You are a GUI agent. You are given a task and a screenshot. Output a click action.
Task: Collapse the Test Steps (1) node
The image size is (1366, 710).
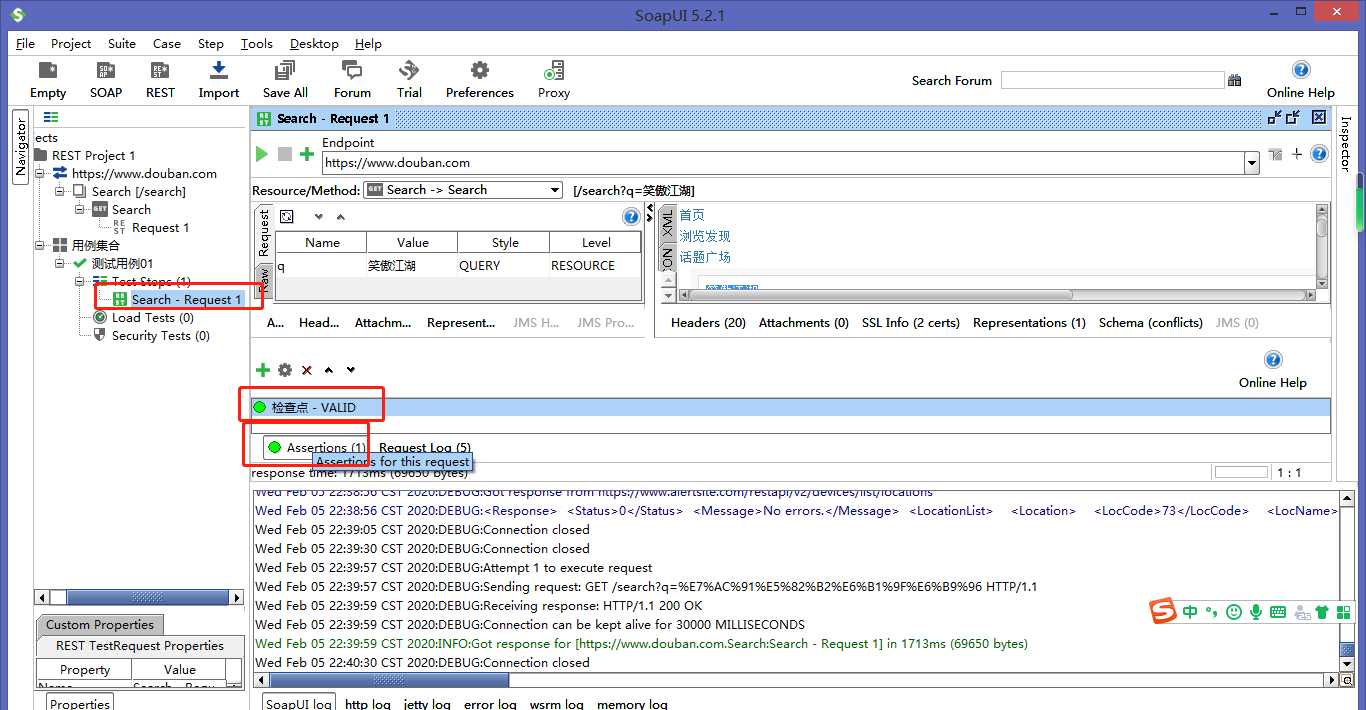[x=80, y=281]
